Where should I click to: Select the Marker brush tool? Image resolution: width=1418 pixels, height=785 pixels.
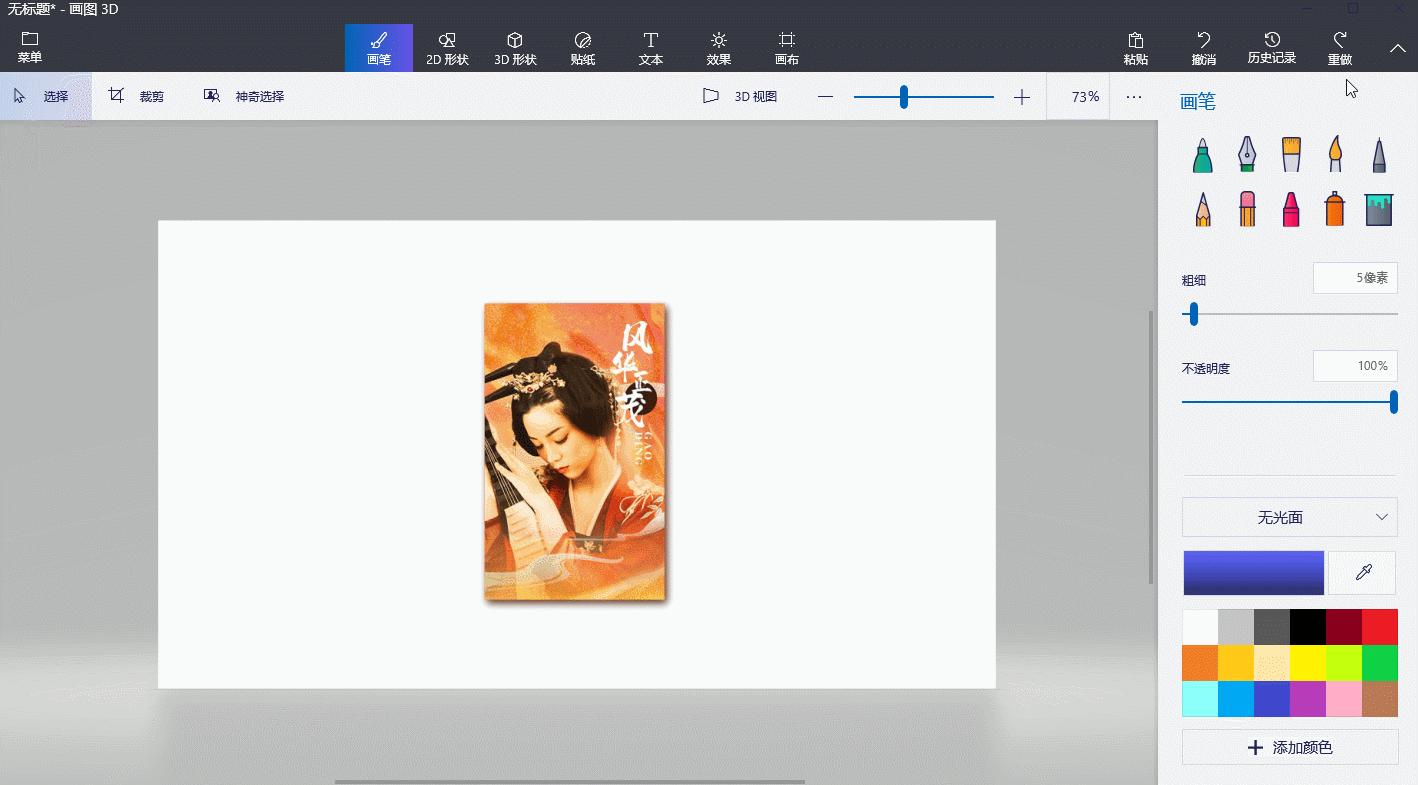[1203, 155]
